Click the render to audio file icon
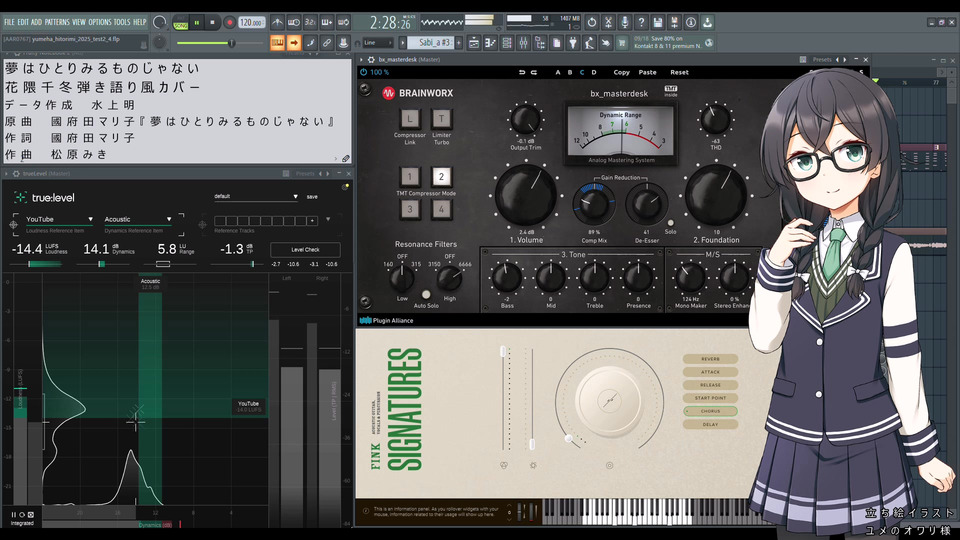 pyautogui.click(x=675, y=23)
